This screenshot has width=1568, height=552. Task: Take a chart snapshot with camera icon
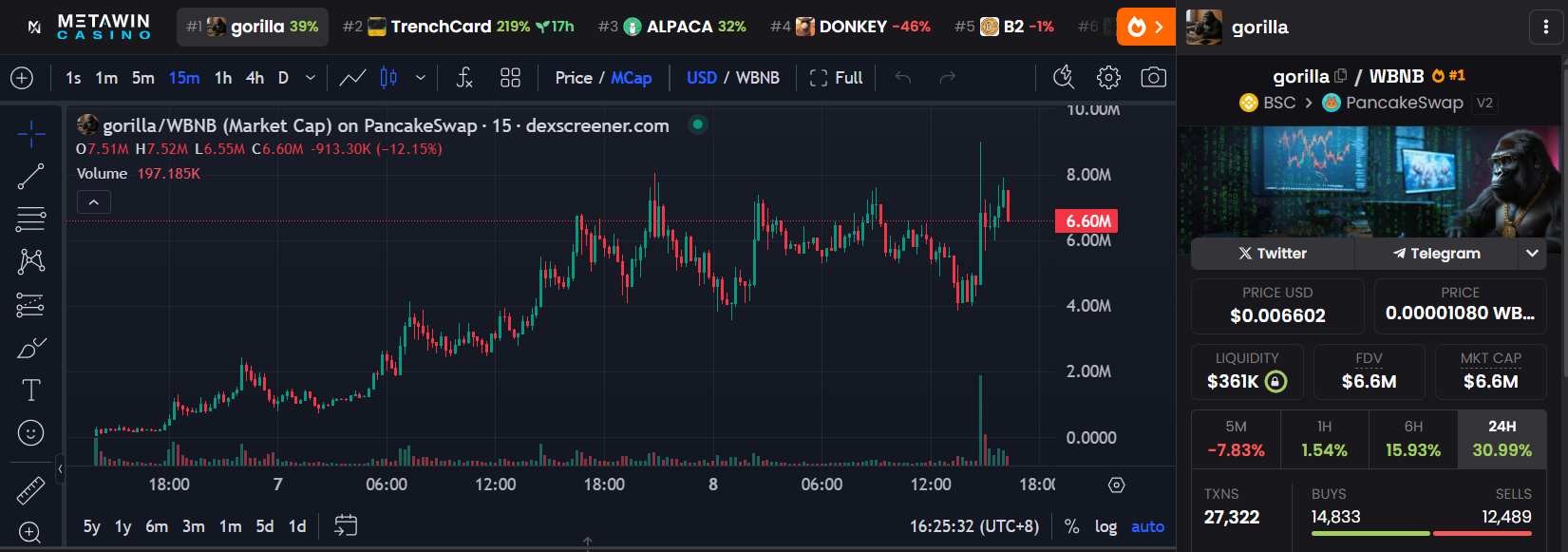click(1153, 78)
